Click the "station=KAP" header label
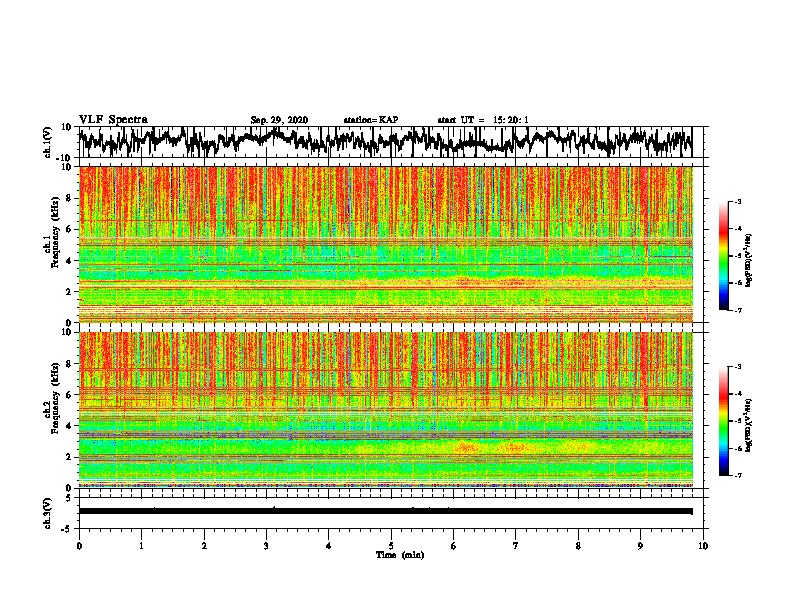792x612 pixels. tap(370, 120)
